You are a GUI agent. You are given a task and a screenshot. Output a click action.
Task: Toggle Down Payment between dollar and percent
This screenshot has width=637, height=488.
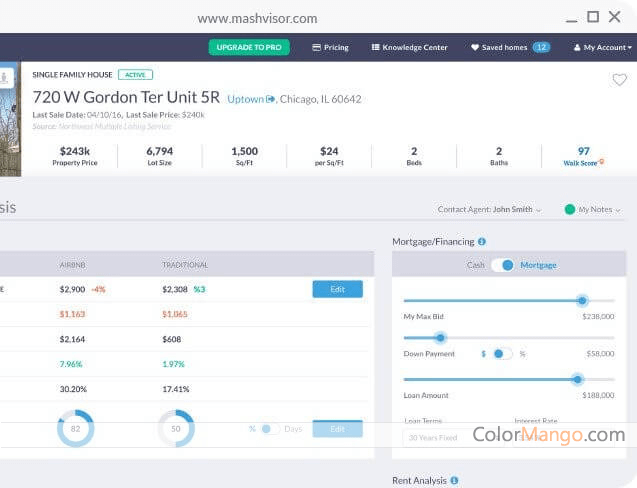click(x=503, y=354)
